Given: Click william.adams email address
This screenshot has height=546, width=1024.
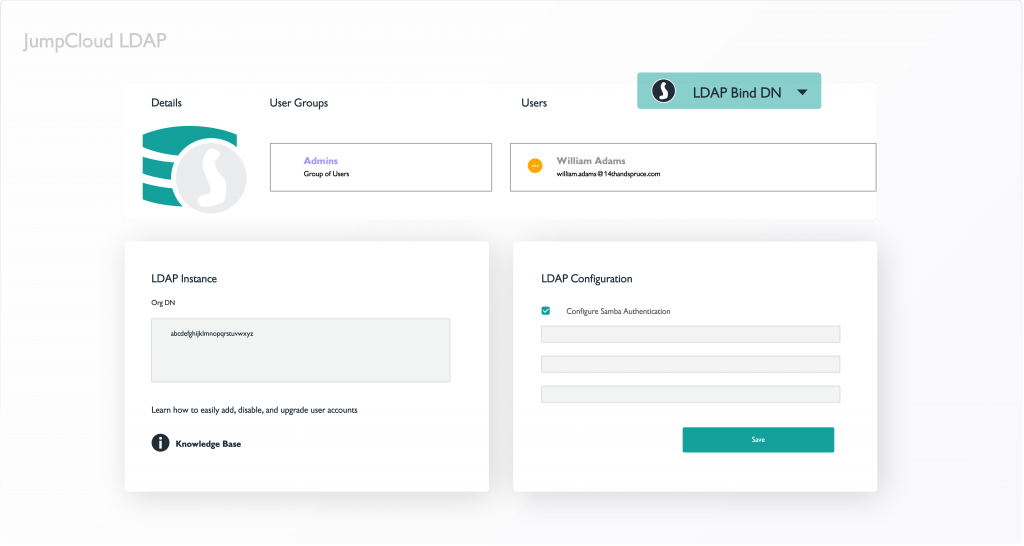Looking at the screenshot, I should [608, 174].
